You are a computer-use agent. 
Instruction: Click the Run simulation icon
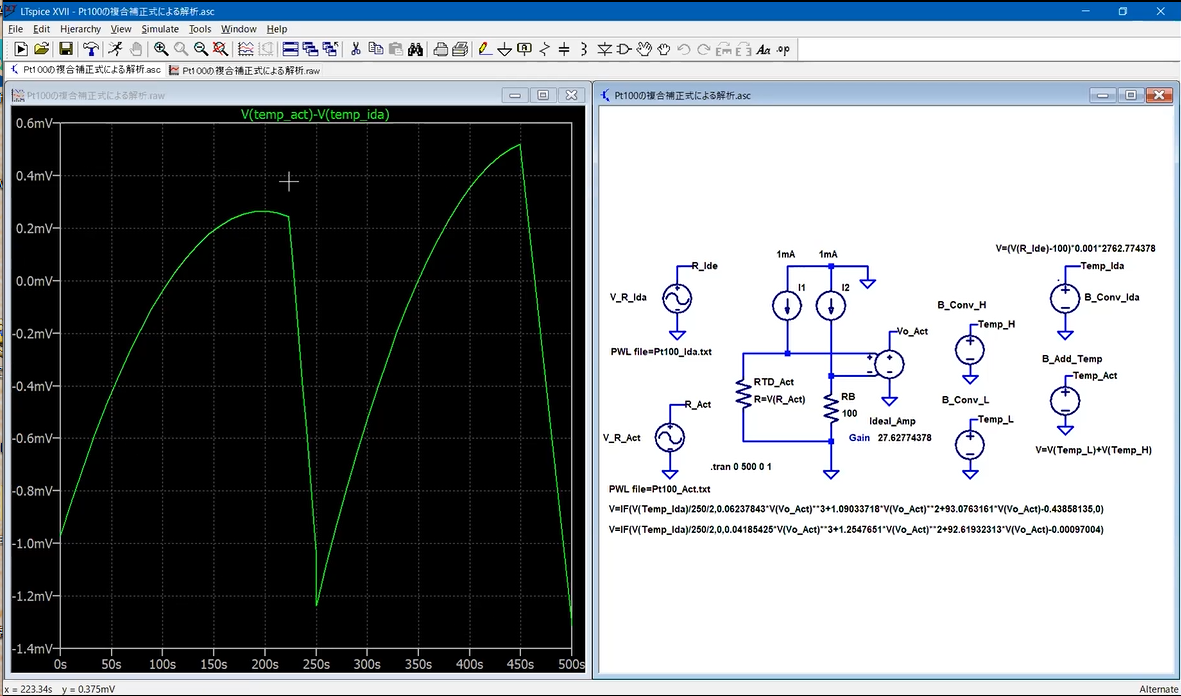[113, 49]
